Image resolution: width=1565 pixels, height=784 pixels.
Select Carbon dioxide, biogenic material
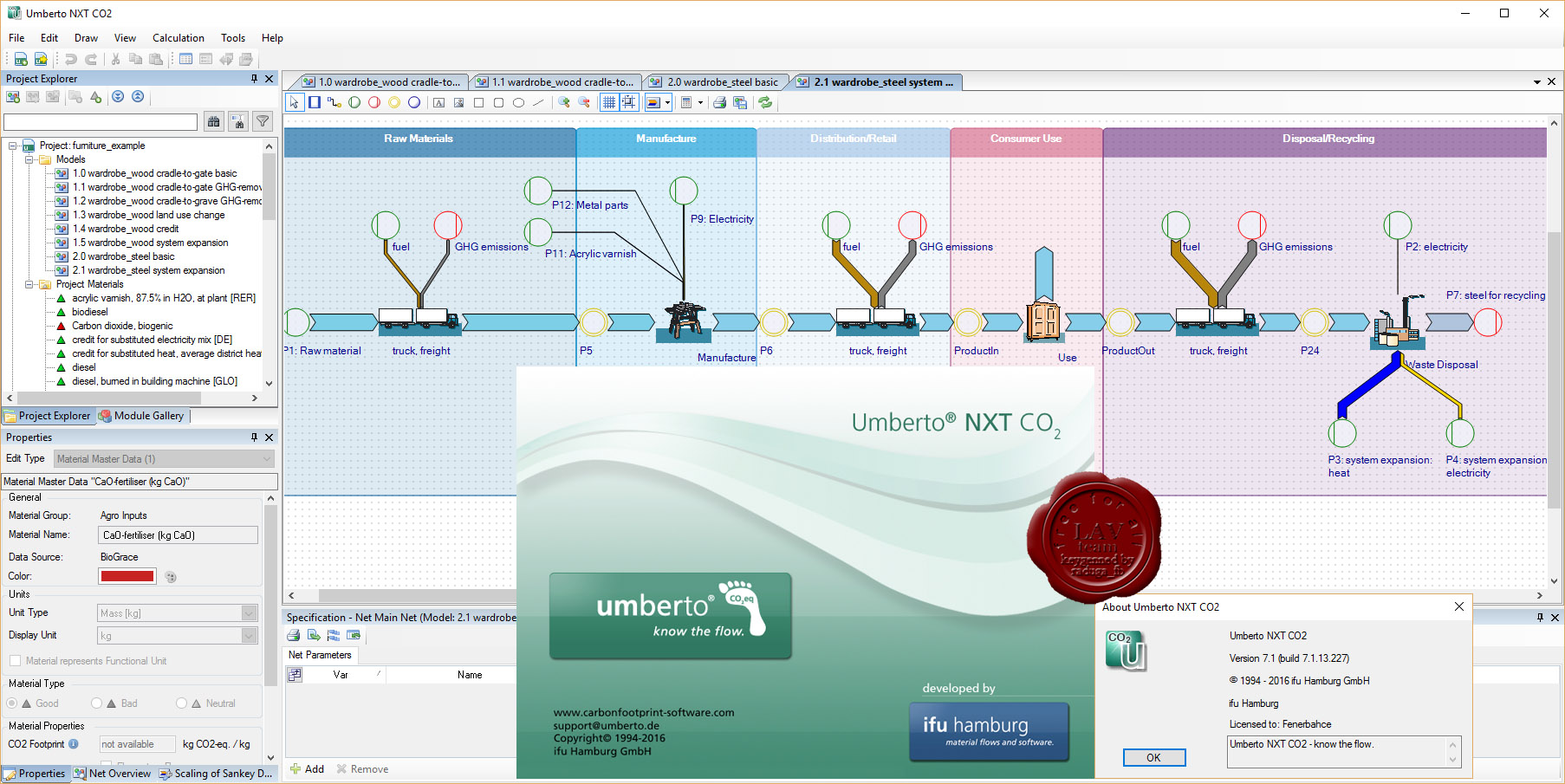click(x=122, y=326)
